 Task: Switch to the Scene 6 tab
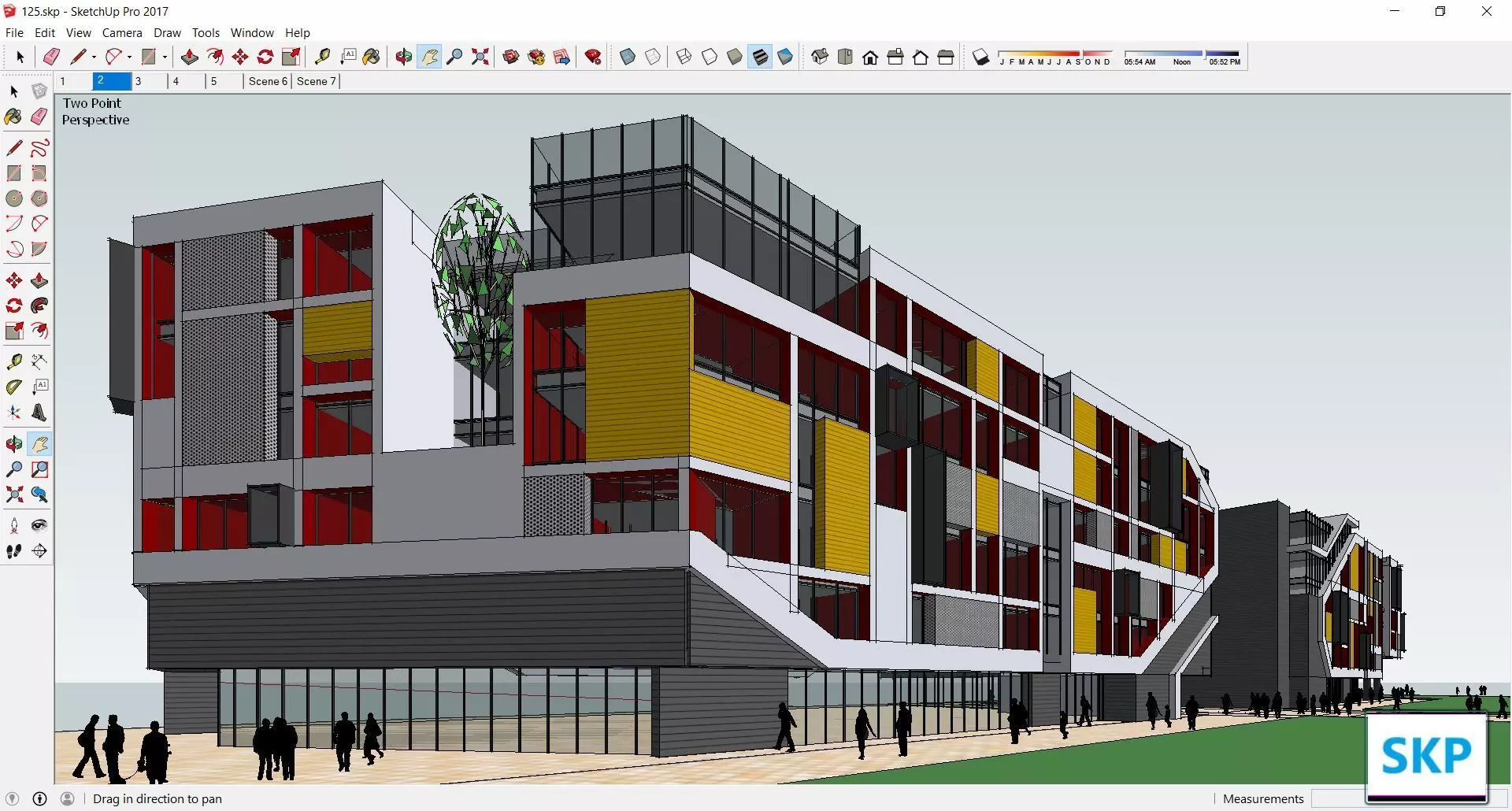[x=268, y=81]
